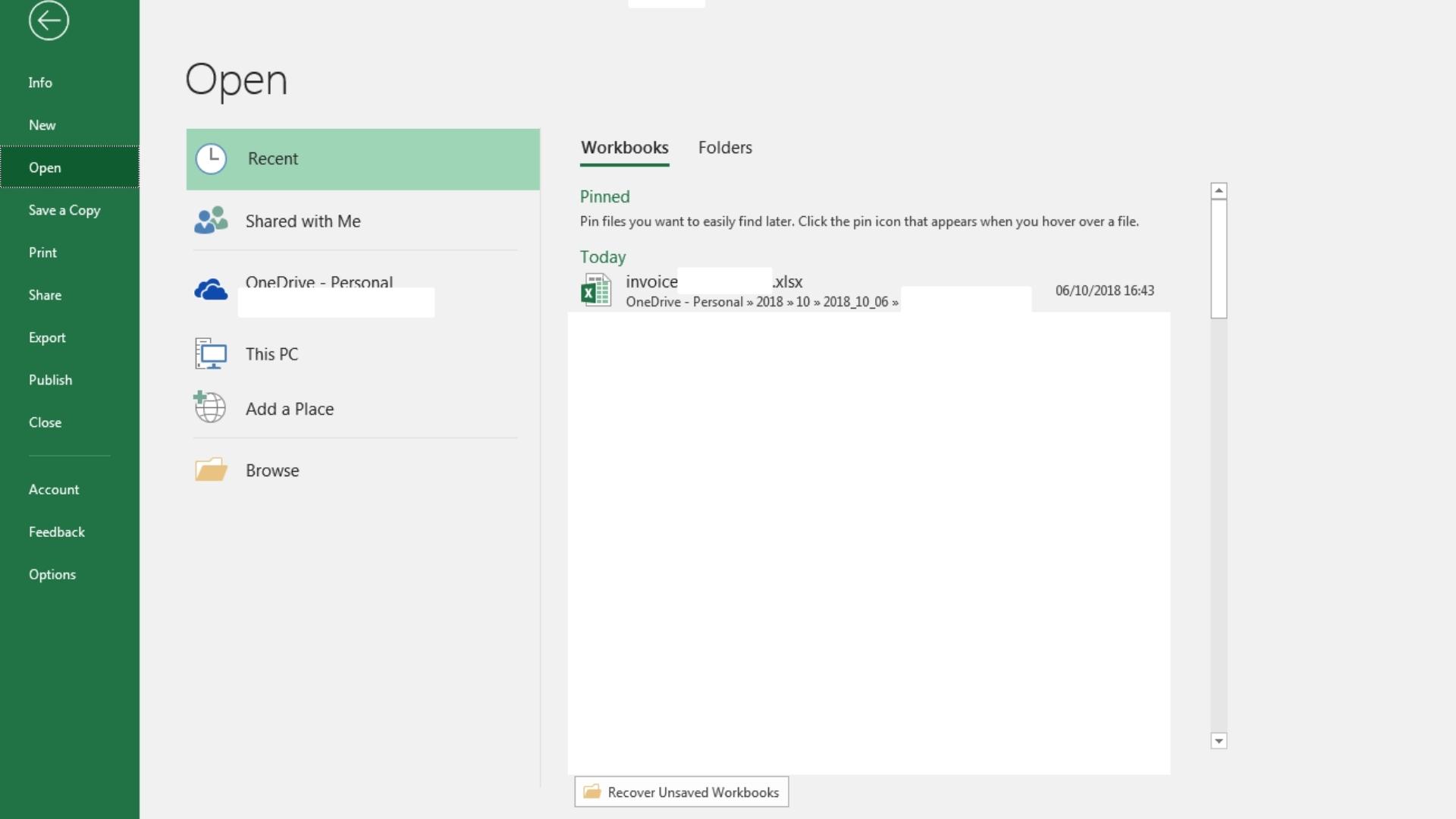Screen dimensions: 1456x819
Task: Open Account settings
Action: [70, 489]
